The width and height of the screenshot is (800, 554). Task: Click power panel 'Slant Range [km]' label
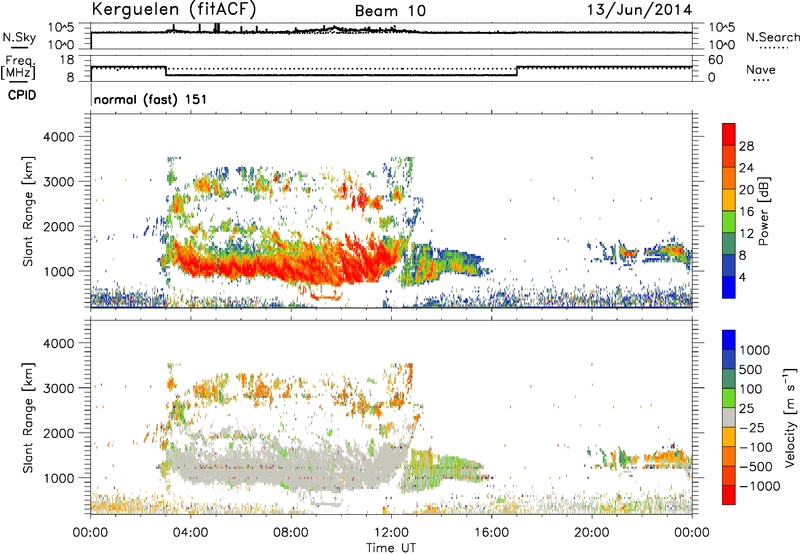28,211
